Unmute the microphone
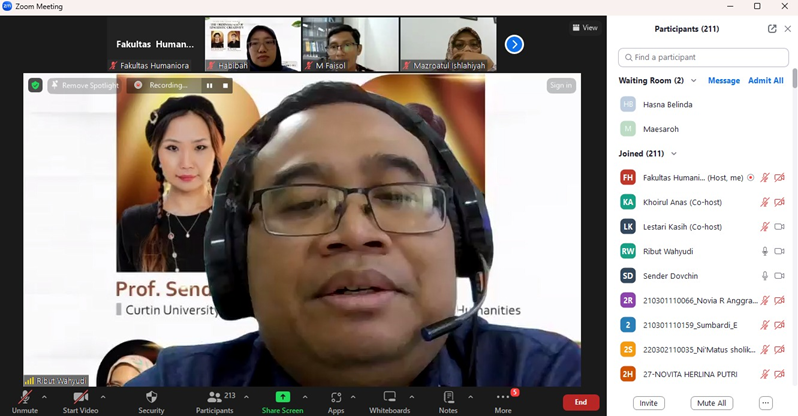This screenshot has width=798, height=416. pos(24,397)
